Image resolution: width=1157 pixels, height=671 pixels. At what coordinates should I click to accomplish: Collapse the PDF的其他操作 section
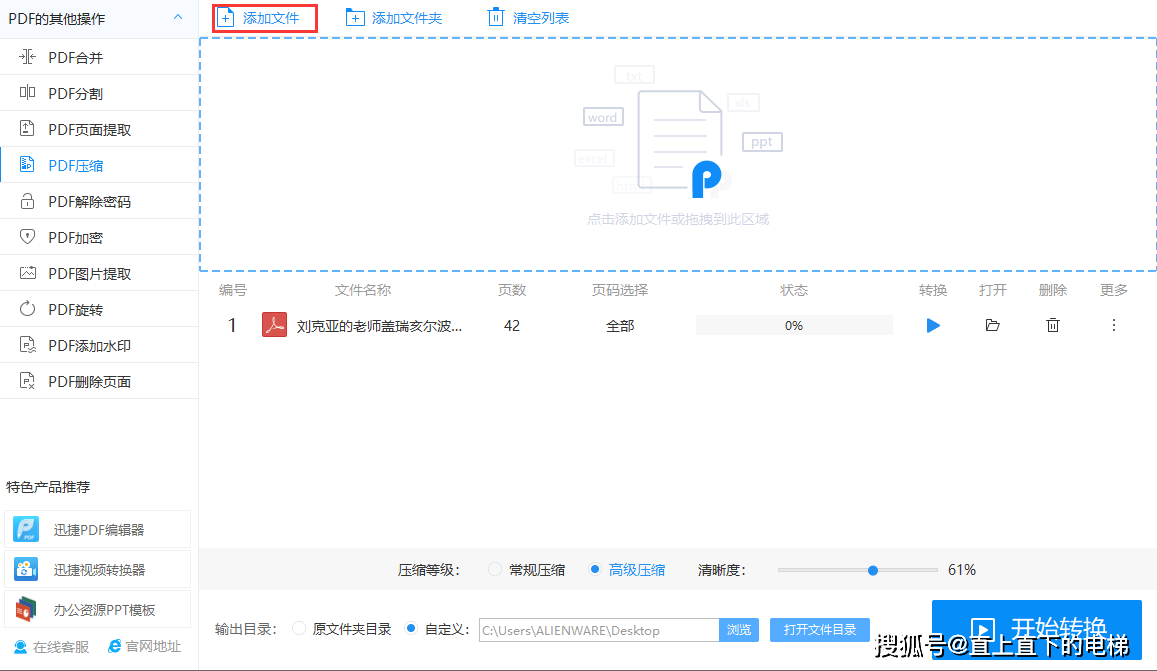(178, 18)
